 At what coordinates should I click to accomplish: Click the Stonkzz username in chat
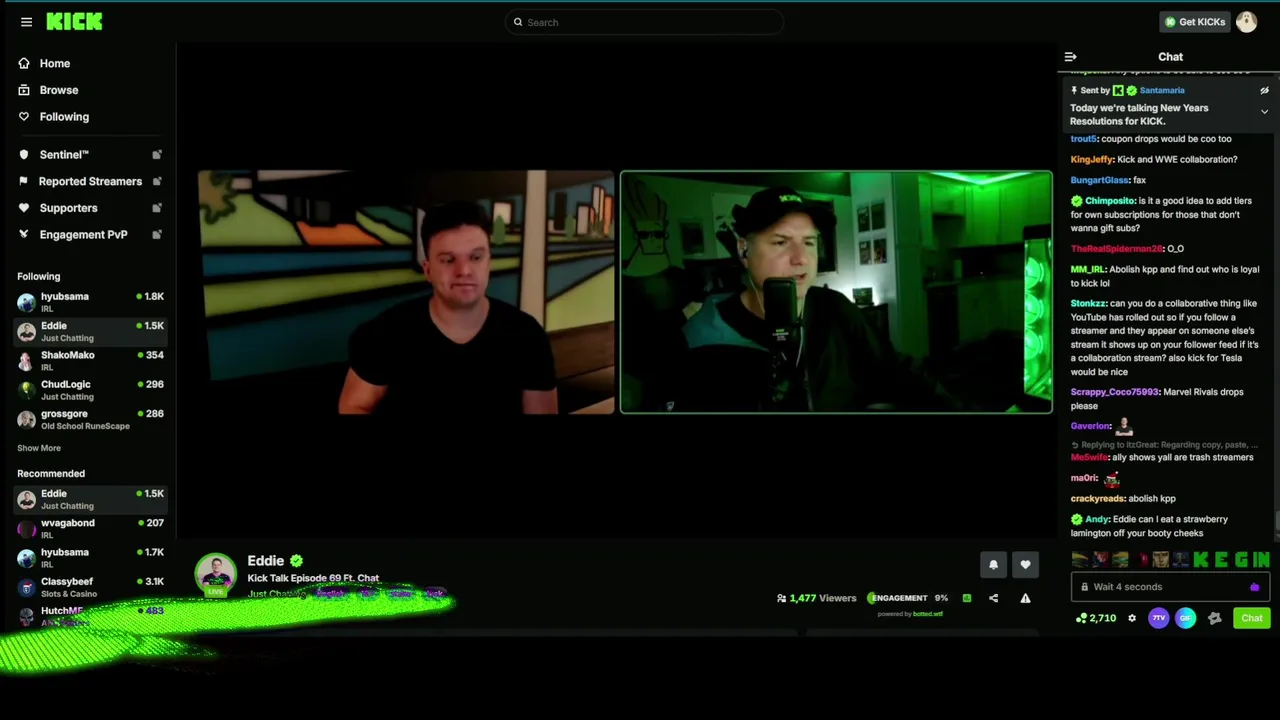pos(1089,304)
